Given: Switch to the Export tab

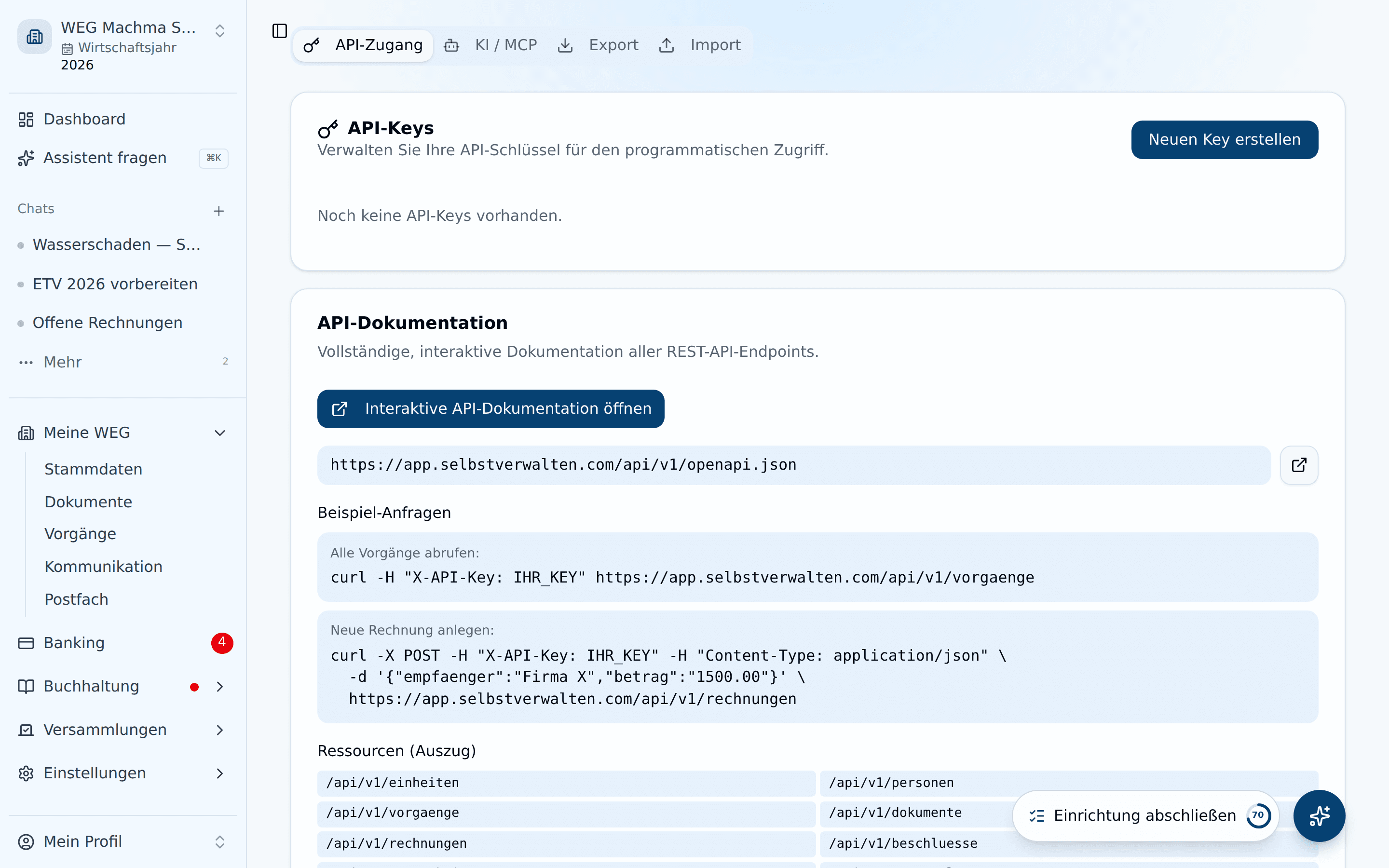Looking at the screenshot, I should (598, 45).
